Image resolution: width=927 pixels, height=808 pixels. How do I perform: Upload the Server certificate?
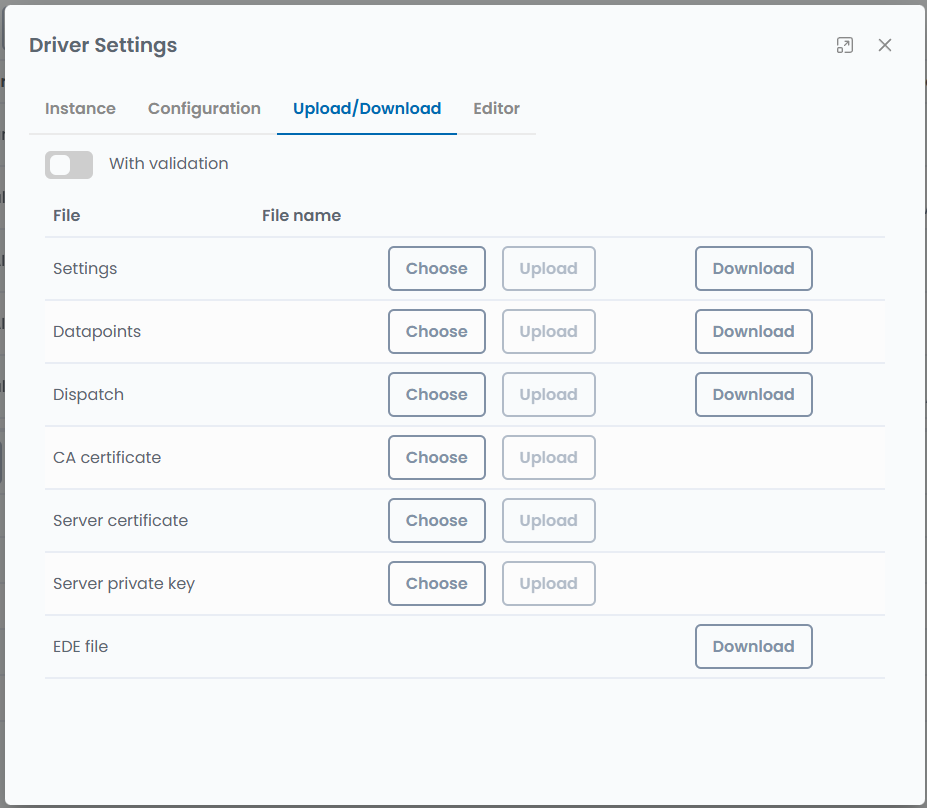549,520
